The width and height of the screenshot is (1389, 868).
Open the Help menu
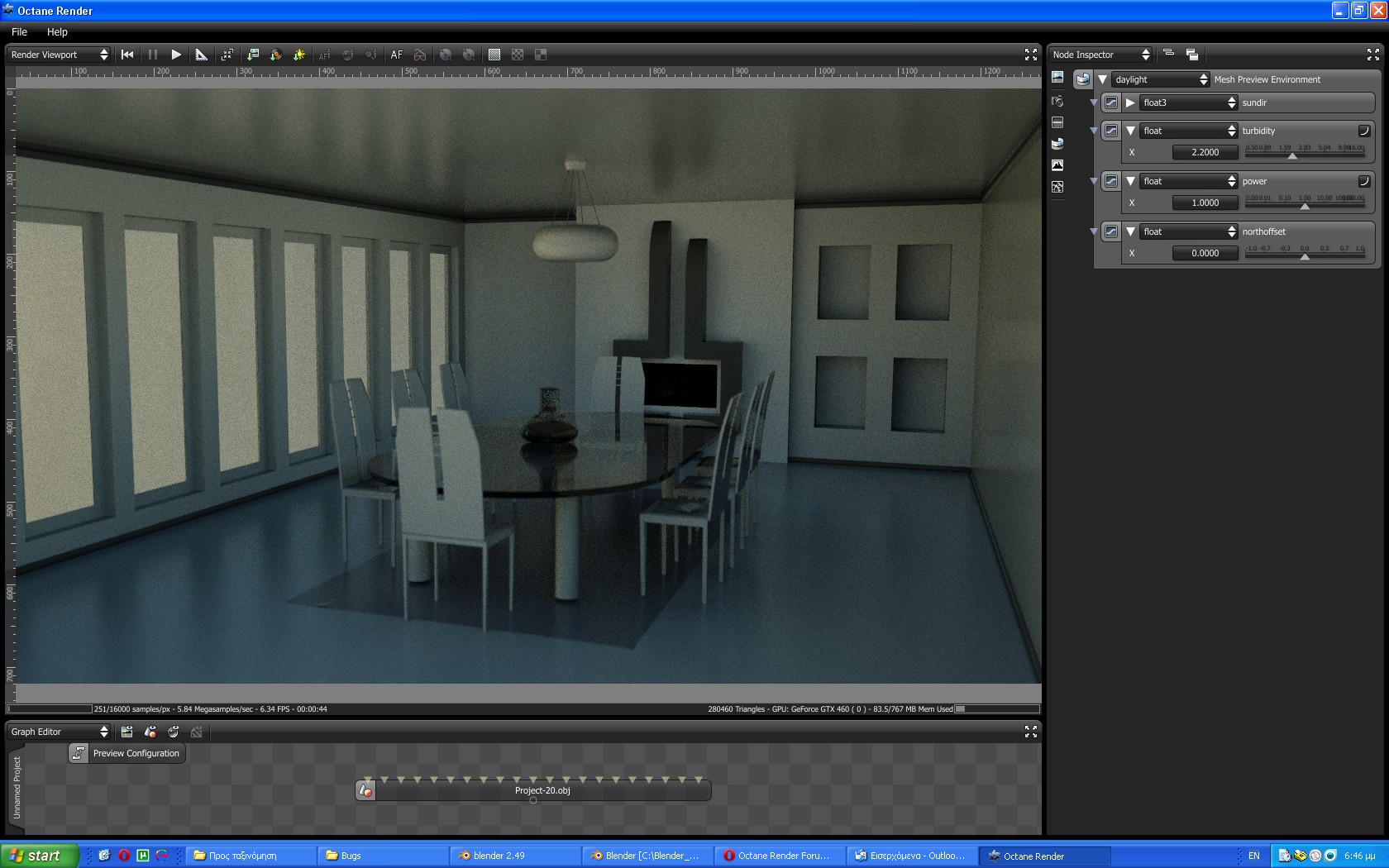click(57, 31)
